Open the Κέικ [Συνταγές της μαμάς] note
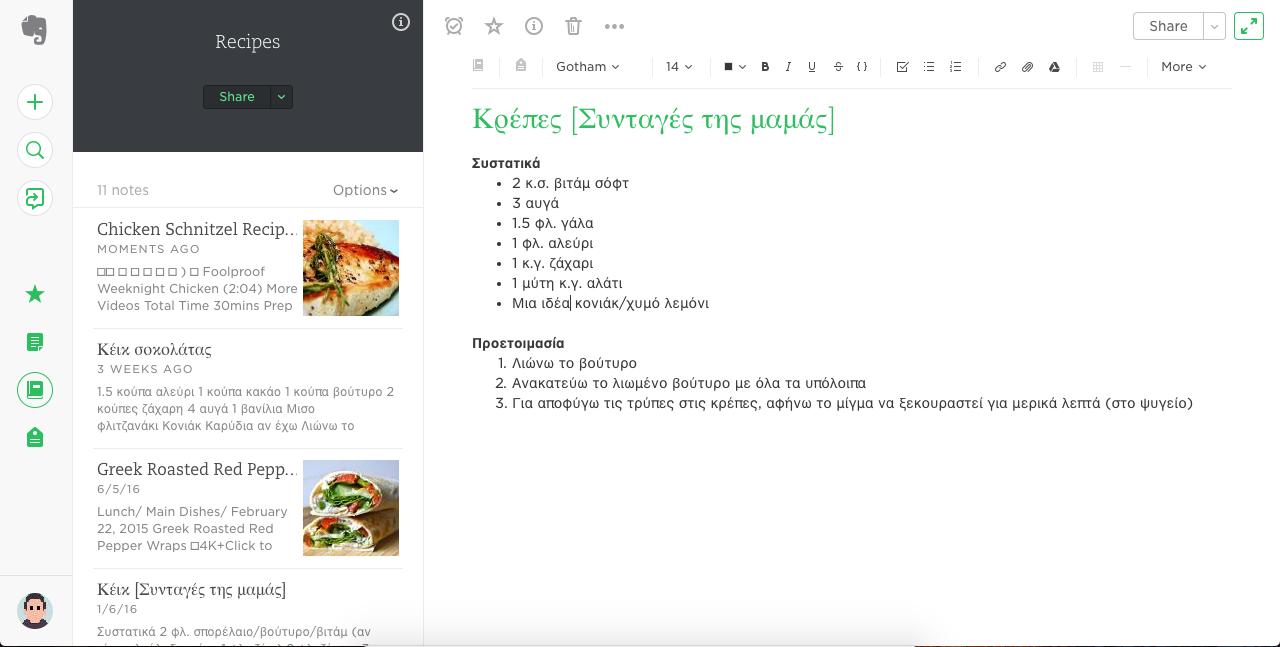The image size is (1280, 647). (247, 608)
